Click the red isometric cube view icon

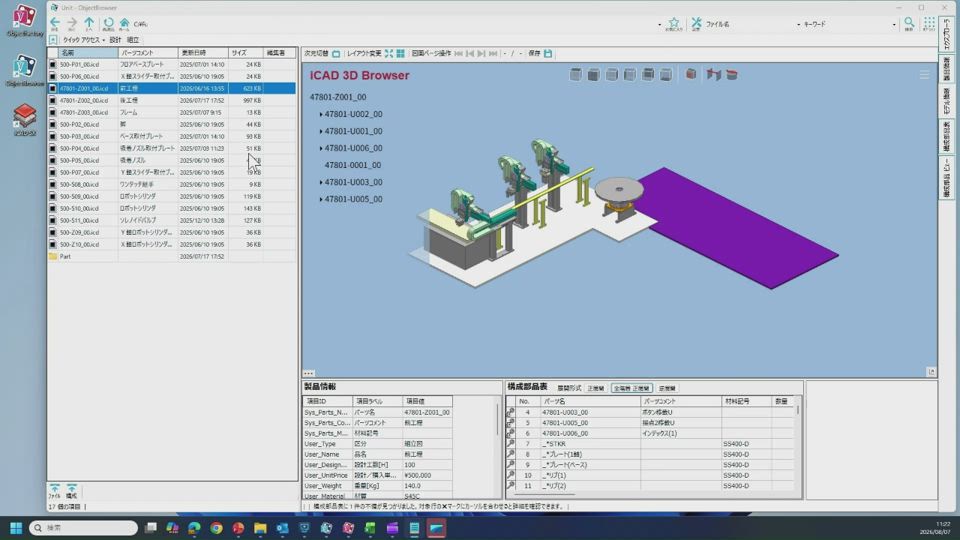pyautogui.click(x=691, y=74)
